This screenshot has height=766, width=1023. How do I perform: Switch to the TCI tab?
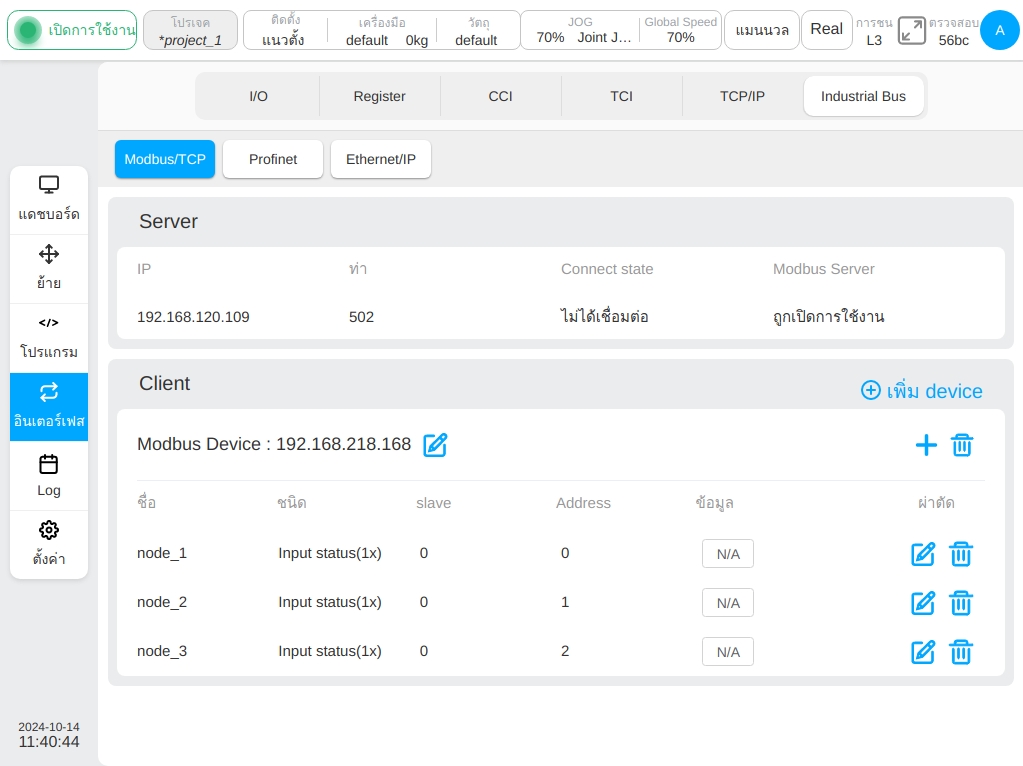[x=621, y=96]
